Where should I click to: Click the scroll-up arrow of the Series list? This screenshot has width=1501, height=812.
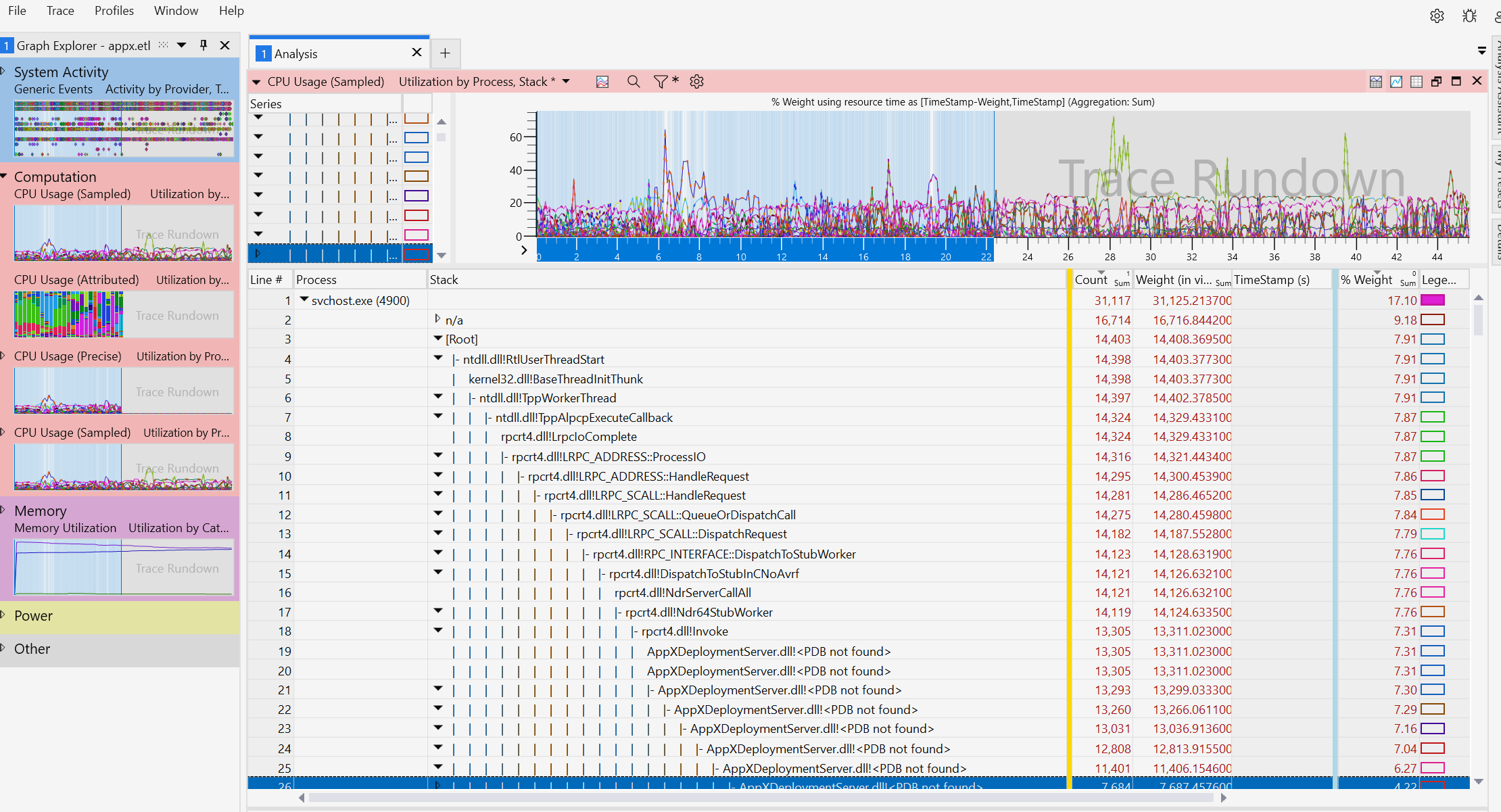tap(442, 122)
